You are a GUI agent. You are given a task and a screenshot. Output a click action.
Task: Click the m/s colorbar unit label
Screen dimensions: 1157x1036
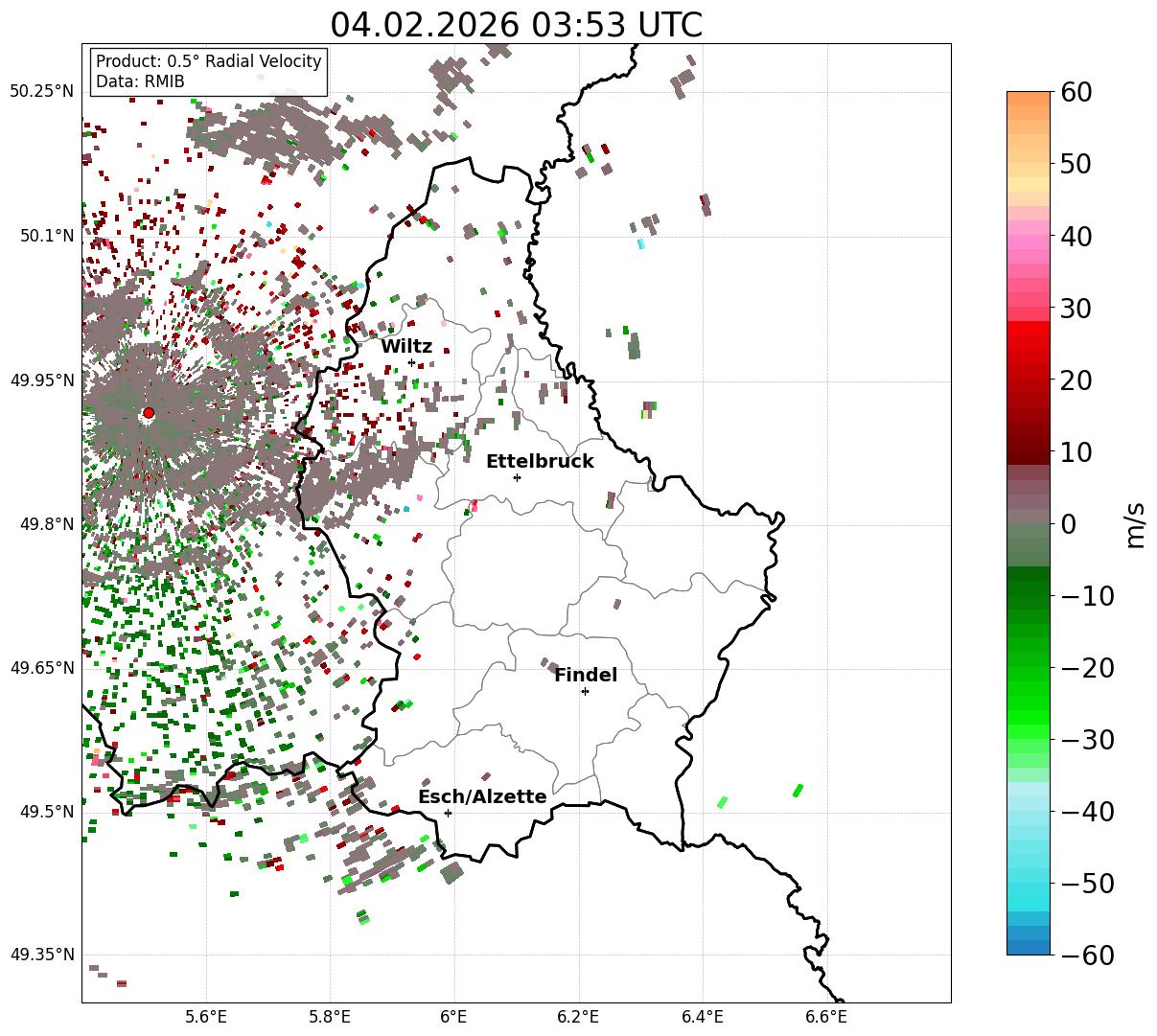pos(1137,526)
